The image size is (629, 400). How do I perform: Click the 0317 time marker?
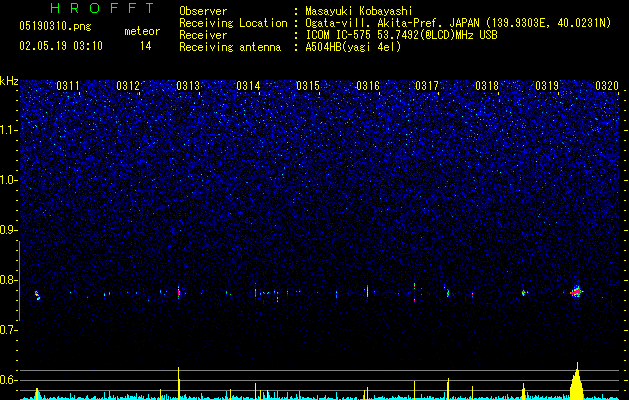pyautogui.click(x=427, y=86)
